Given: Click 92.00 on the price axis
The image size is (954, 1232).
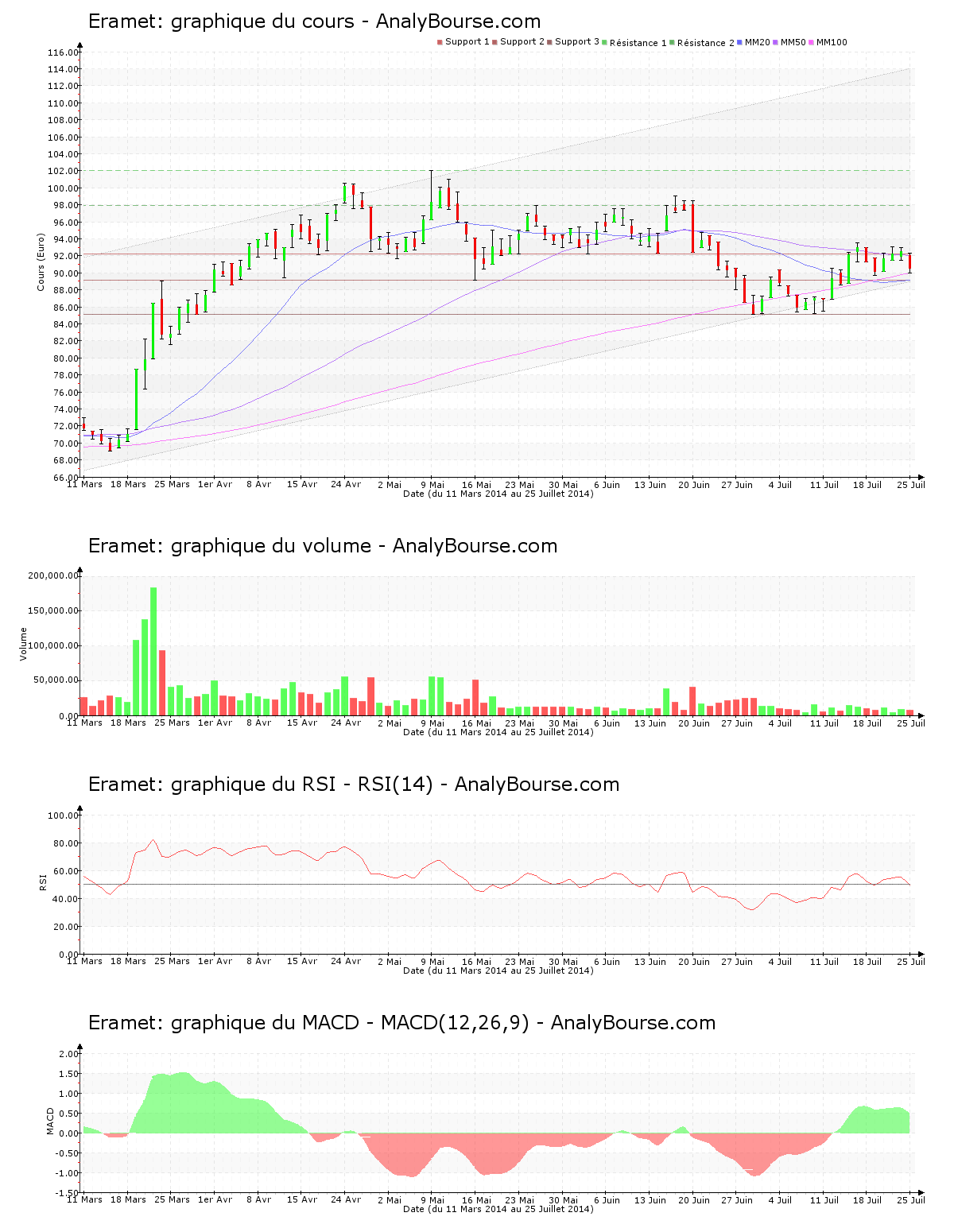Looking at the screenshot, I should click(x=65, y=256).
